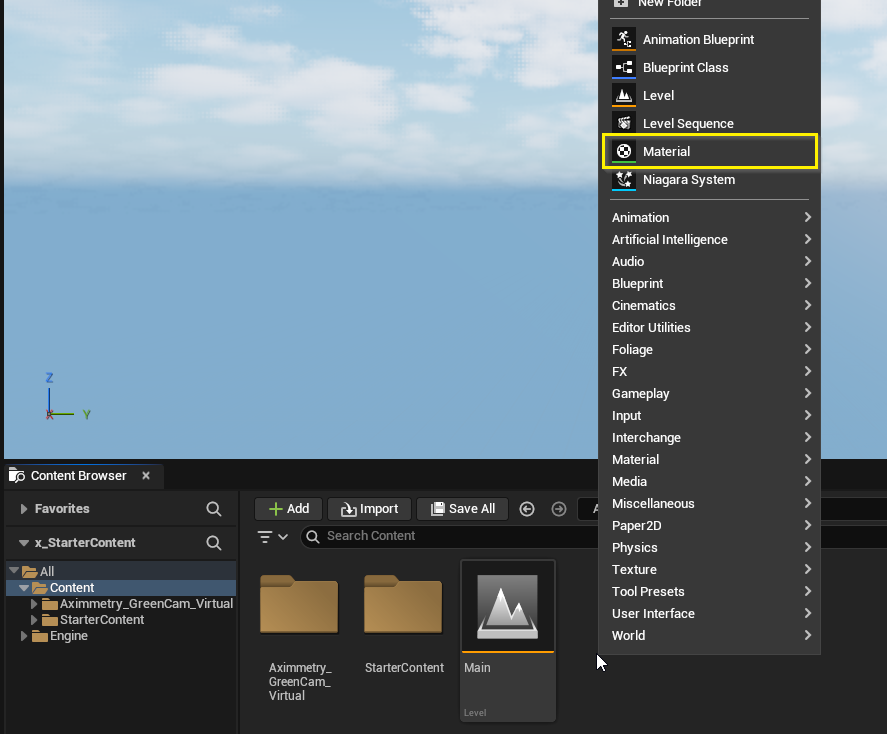Expand the StarterContent tree folder

tap(35, 620)
